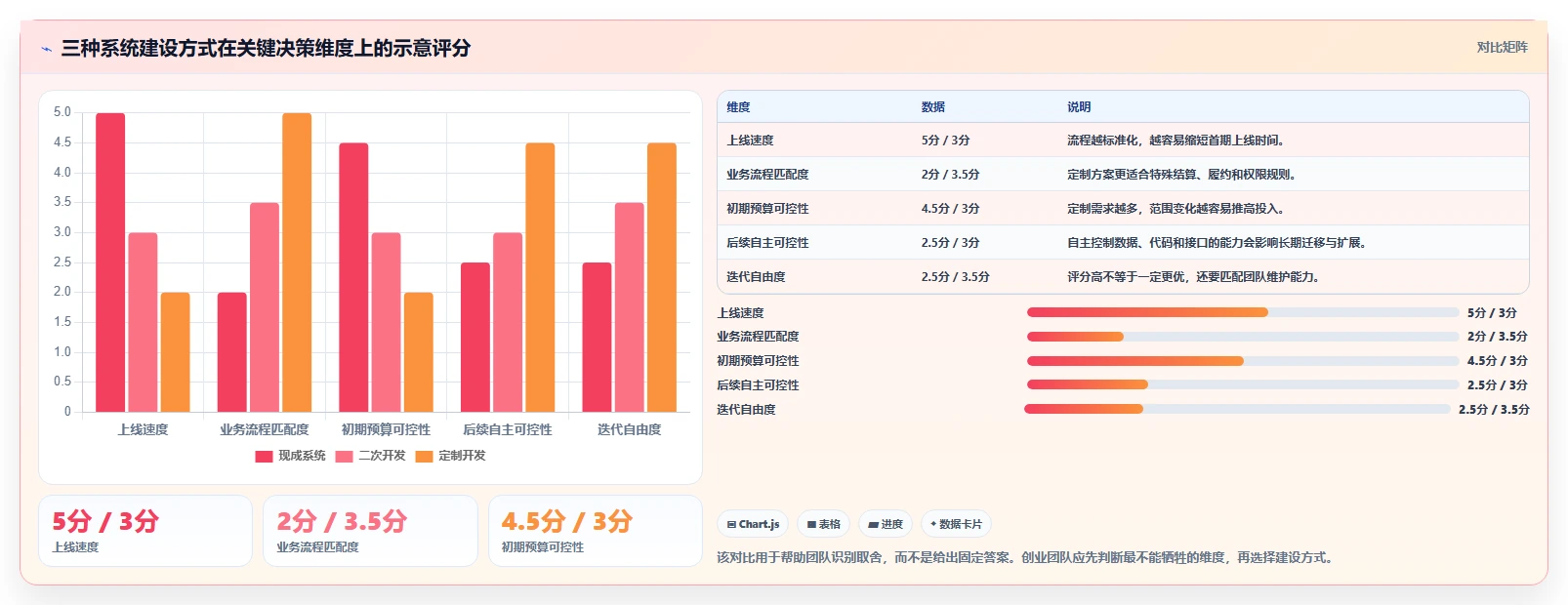Click the 定制开发 bar for 业务流程匹配度
This screenshot has width=1568, height=605.
pos(297,262)
